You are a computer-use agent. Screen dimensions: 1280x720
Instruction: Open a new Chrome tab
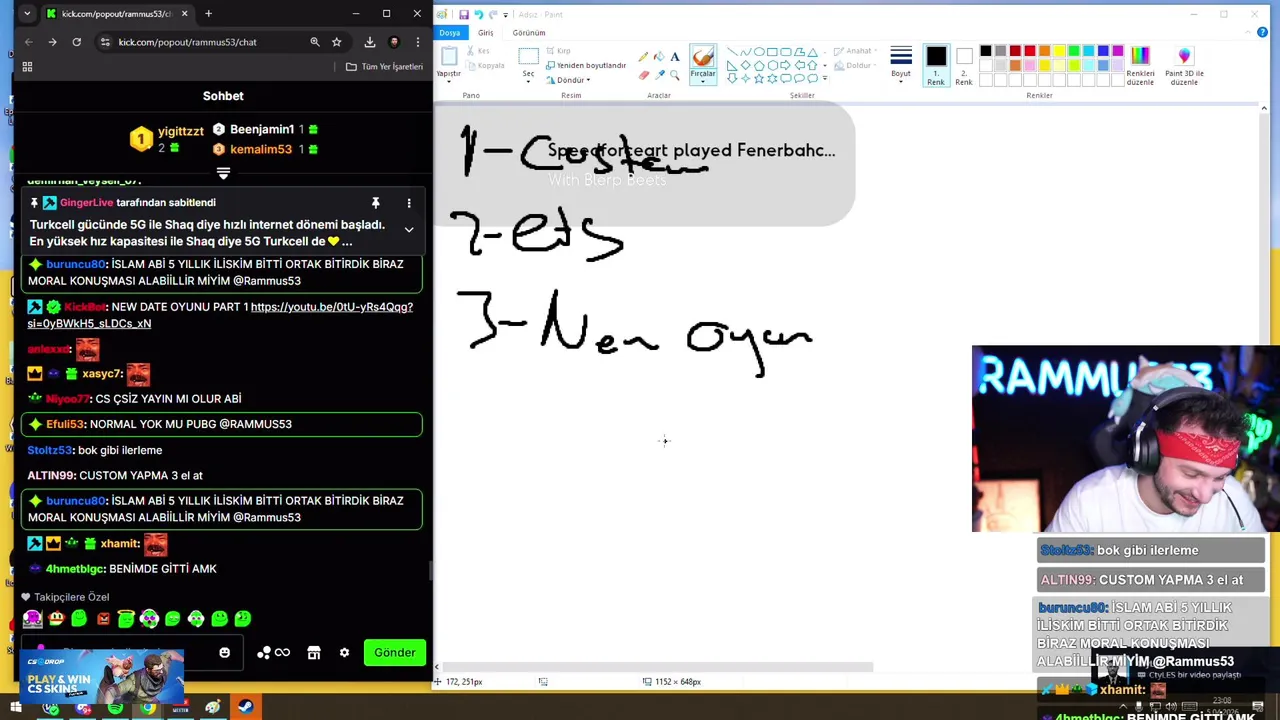pos(208,14)
